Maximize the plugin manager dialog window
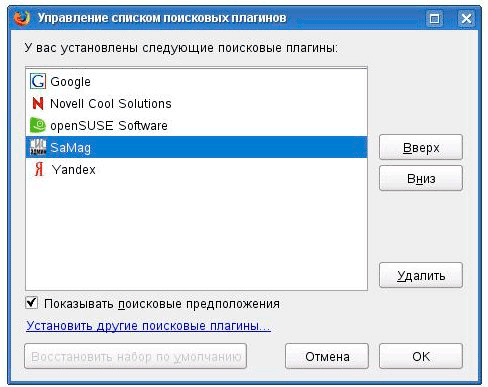The image size is (488, 387). [434, 18]
